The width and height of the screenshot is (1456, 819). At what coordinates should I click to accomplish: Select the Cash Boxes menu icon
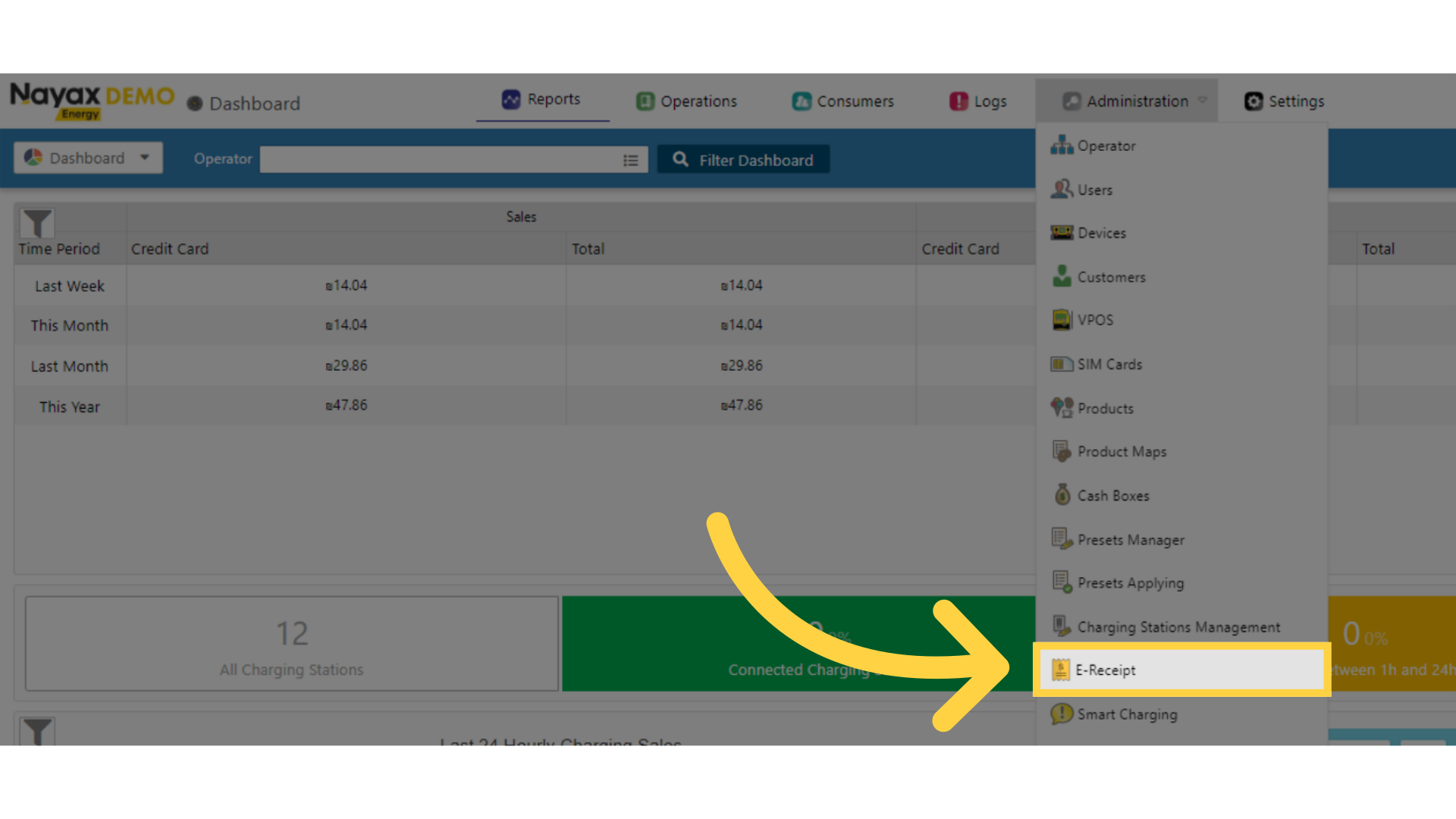click(x=1062, y=495)
